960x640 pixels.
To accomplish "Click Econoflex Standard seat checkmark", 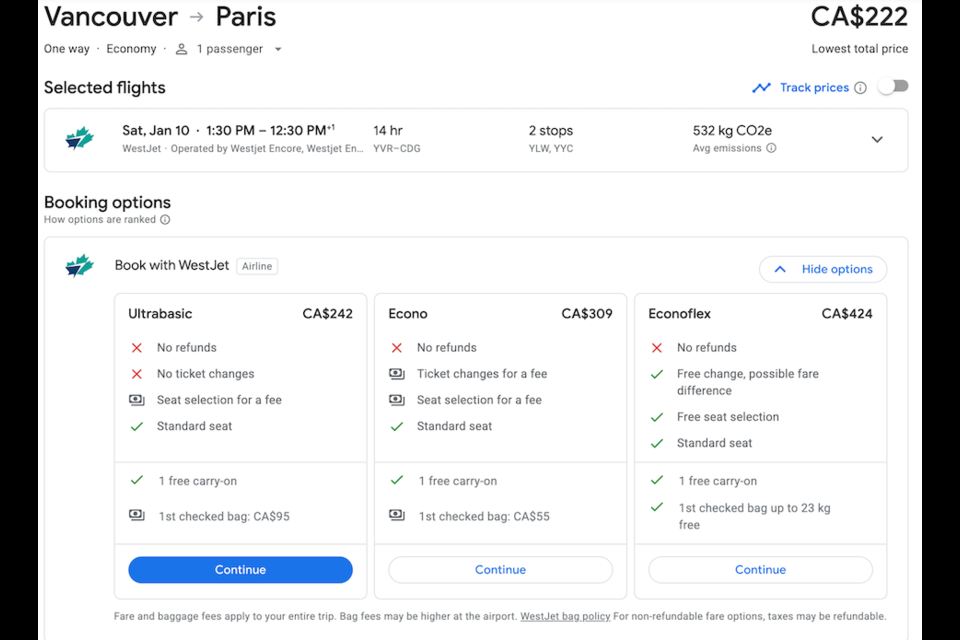I will pyautogui.click(x=657, y=443).
